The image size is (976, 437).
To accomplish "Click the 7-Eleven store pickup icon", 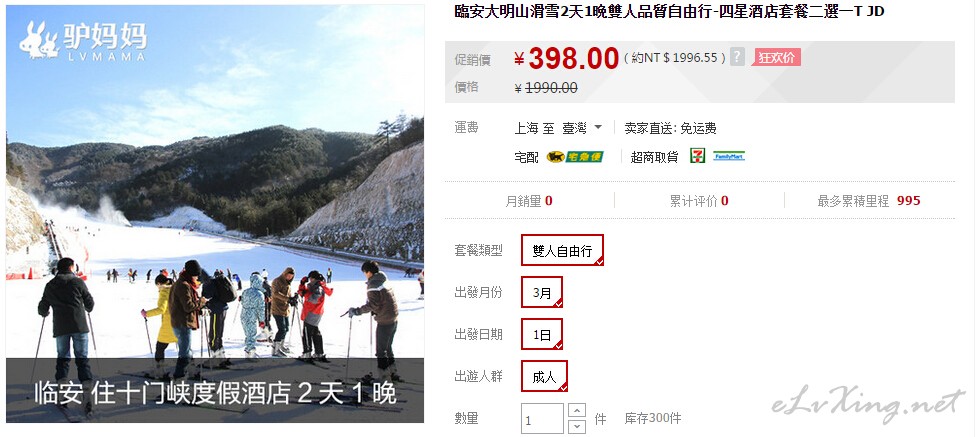I will coord(697,156).
